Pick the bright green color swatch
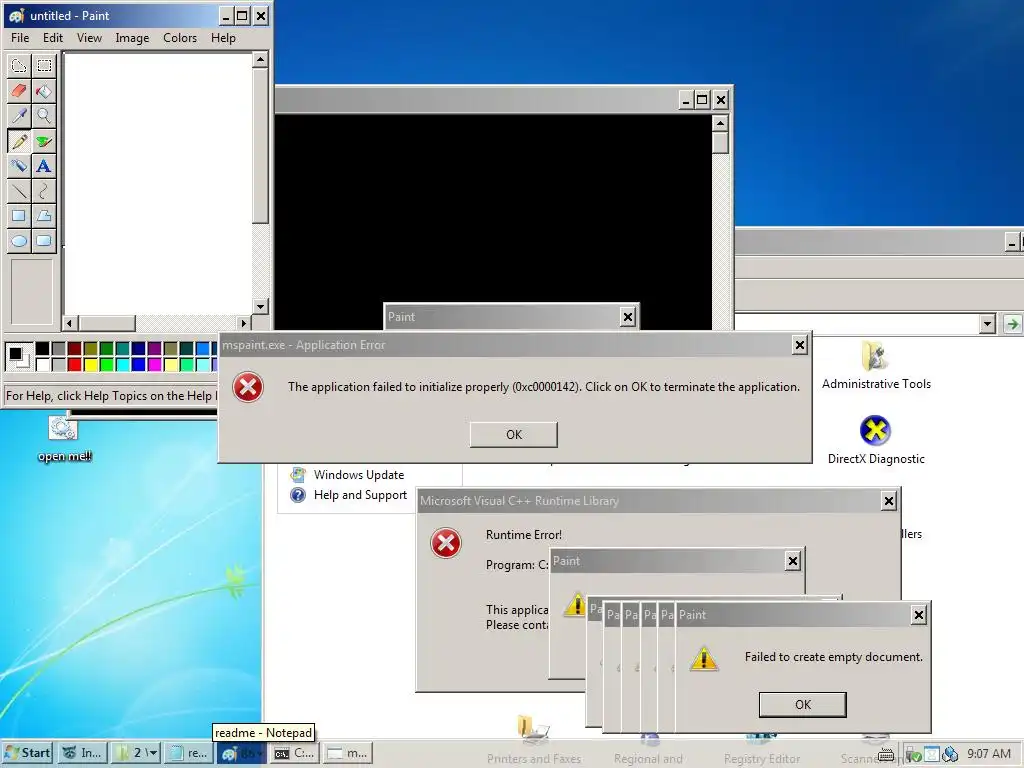Image resolution: width=1024 pixels, height=768 pixels. [106, 364]
